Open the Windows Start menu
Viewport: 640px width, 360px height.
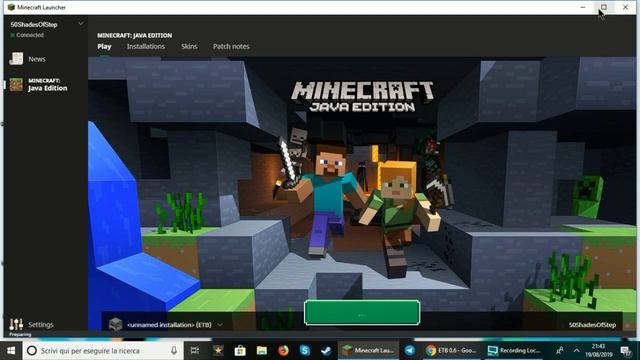(x=11, y=351)
